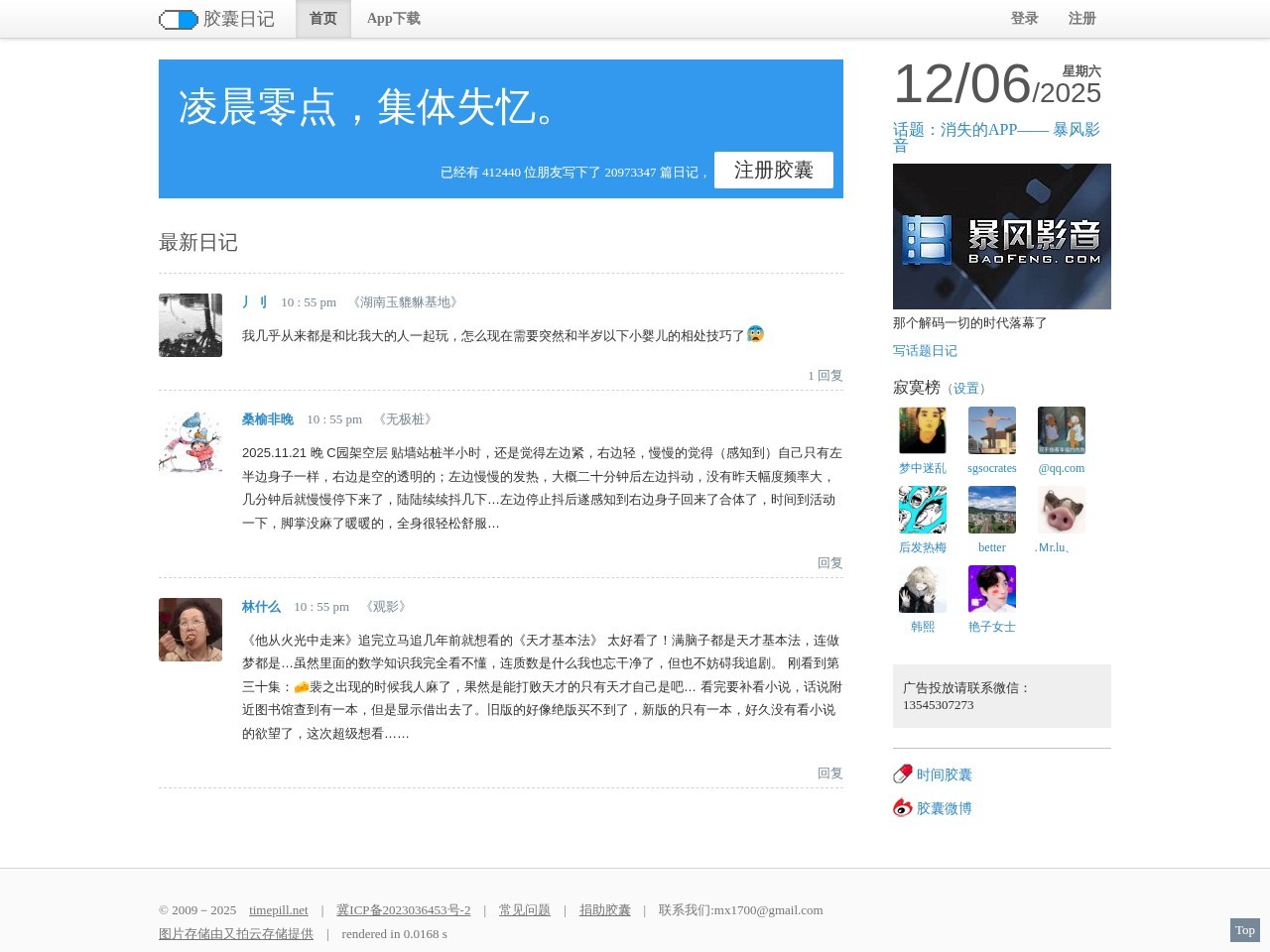Open the 写话题日记 link
This screenshot has width=1270, height=952.
(x=925, y=351)
